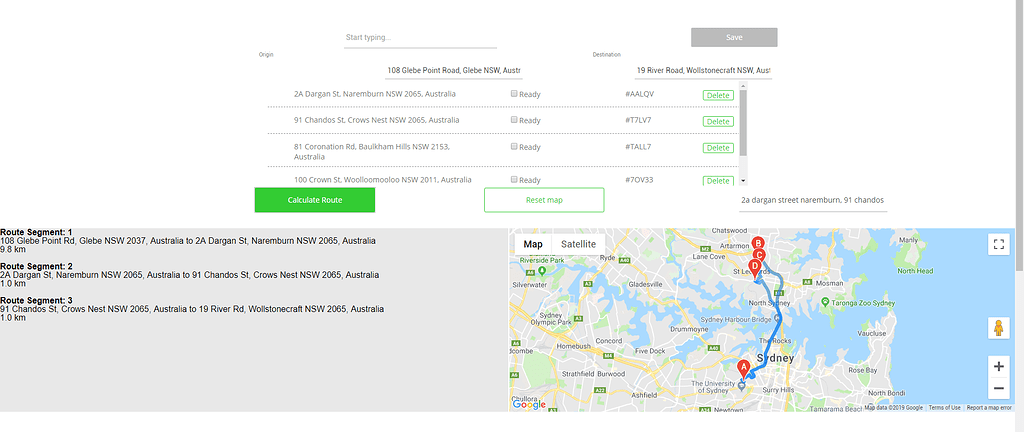Click the Google logo on the map
Viewport: 1024px width, 432px height.
click(529, 405)
